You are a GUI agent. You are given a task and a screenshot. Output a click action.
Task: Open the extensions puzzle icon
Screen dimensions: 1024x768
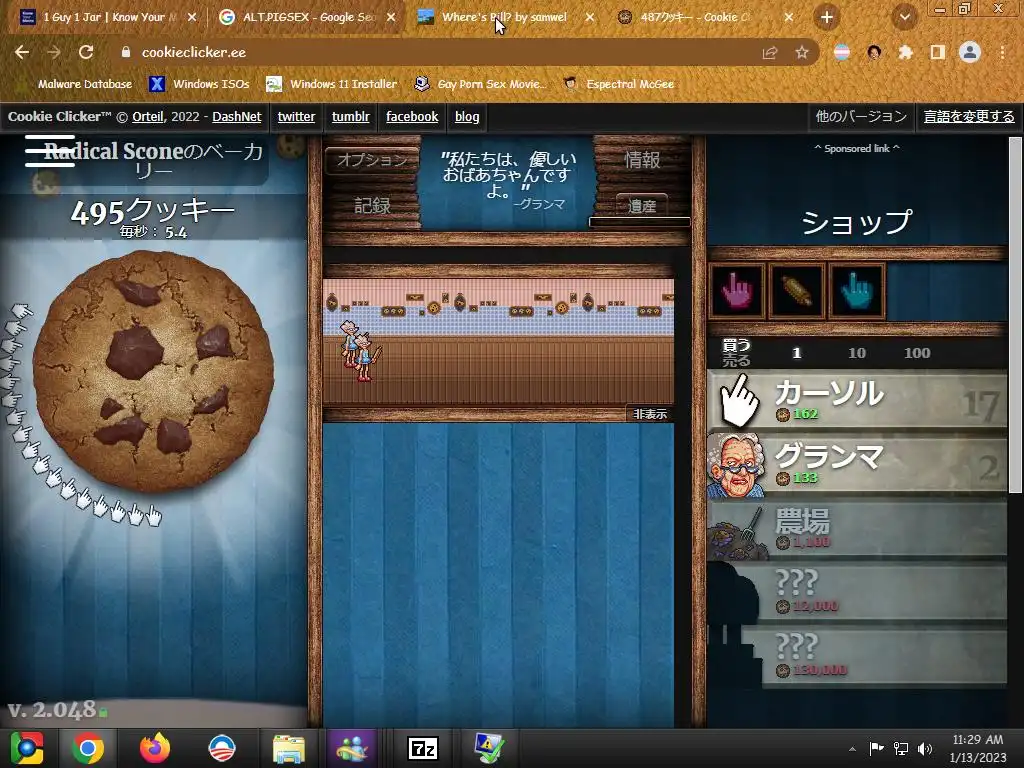pos(905,52)
